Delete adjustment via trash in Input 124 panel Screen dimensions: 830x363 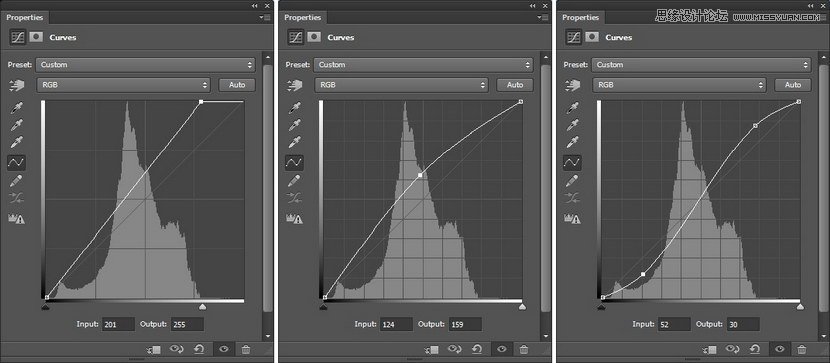(x=524, y=349)
